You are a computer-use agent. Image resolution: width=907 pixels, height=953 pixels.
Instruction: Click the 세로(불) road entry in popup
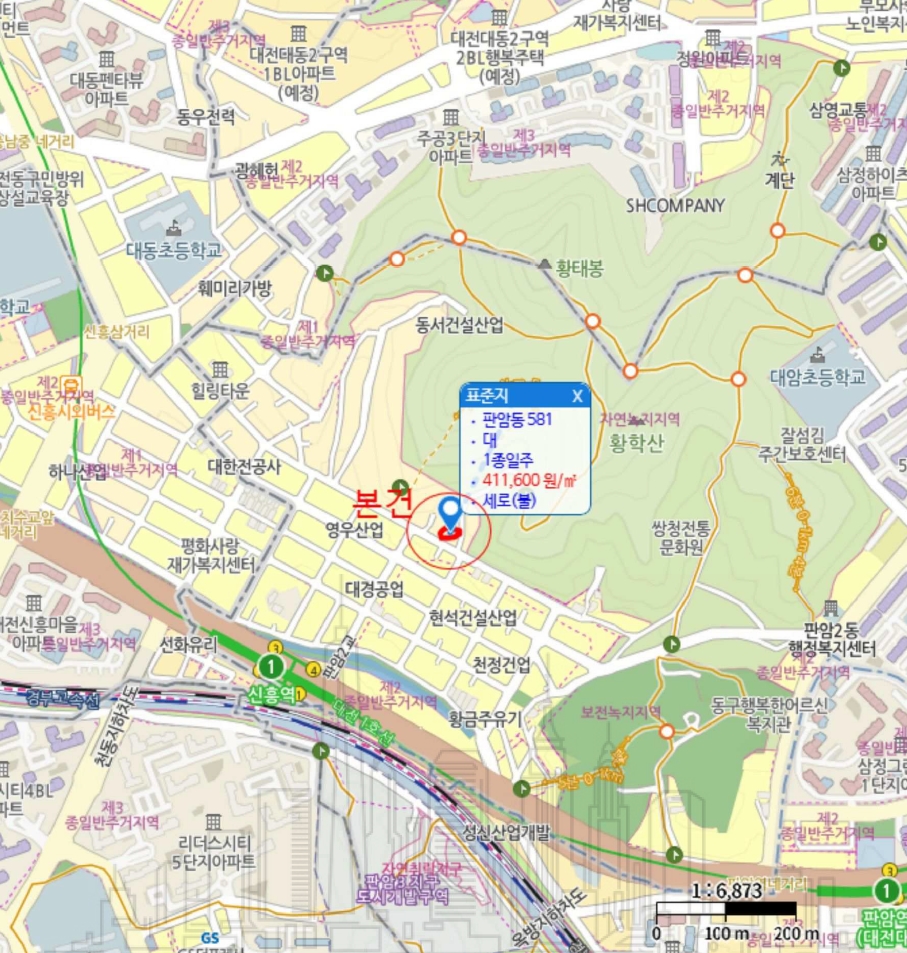[x=509, y=501]
